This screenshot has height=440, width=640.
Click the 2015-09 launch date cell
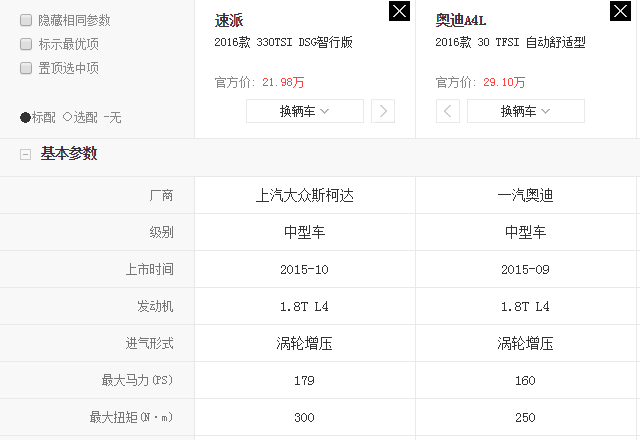[525, 269]
